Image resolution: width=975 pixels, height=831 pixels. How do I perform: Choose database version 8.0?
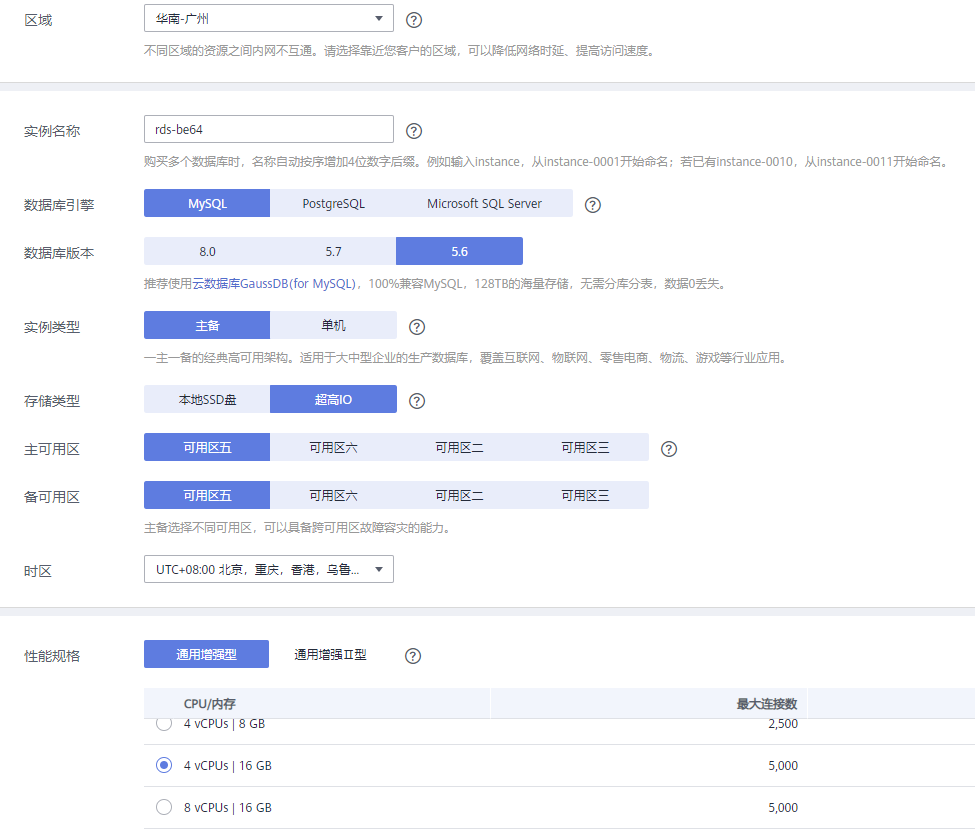pos(207,251)
